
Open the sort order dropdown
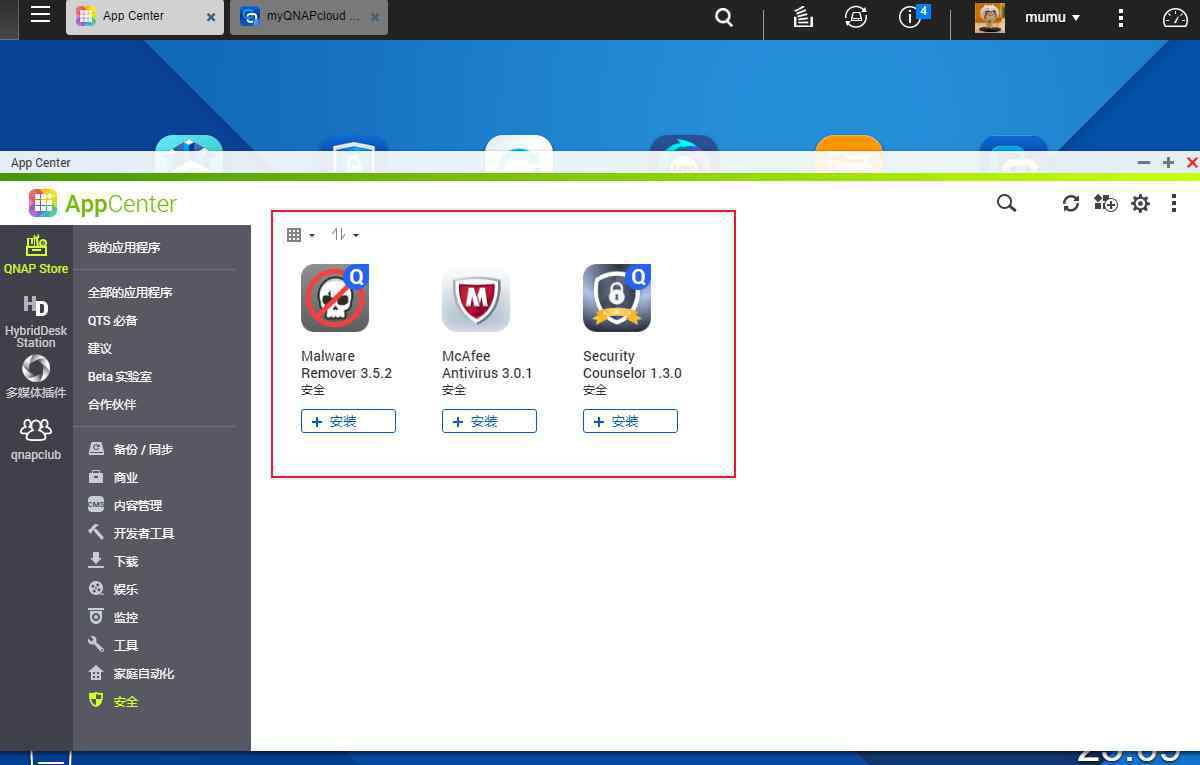pos(345,235)
